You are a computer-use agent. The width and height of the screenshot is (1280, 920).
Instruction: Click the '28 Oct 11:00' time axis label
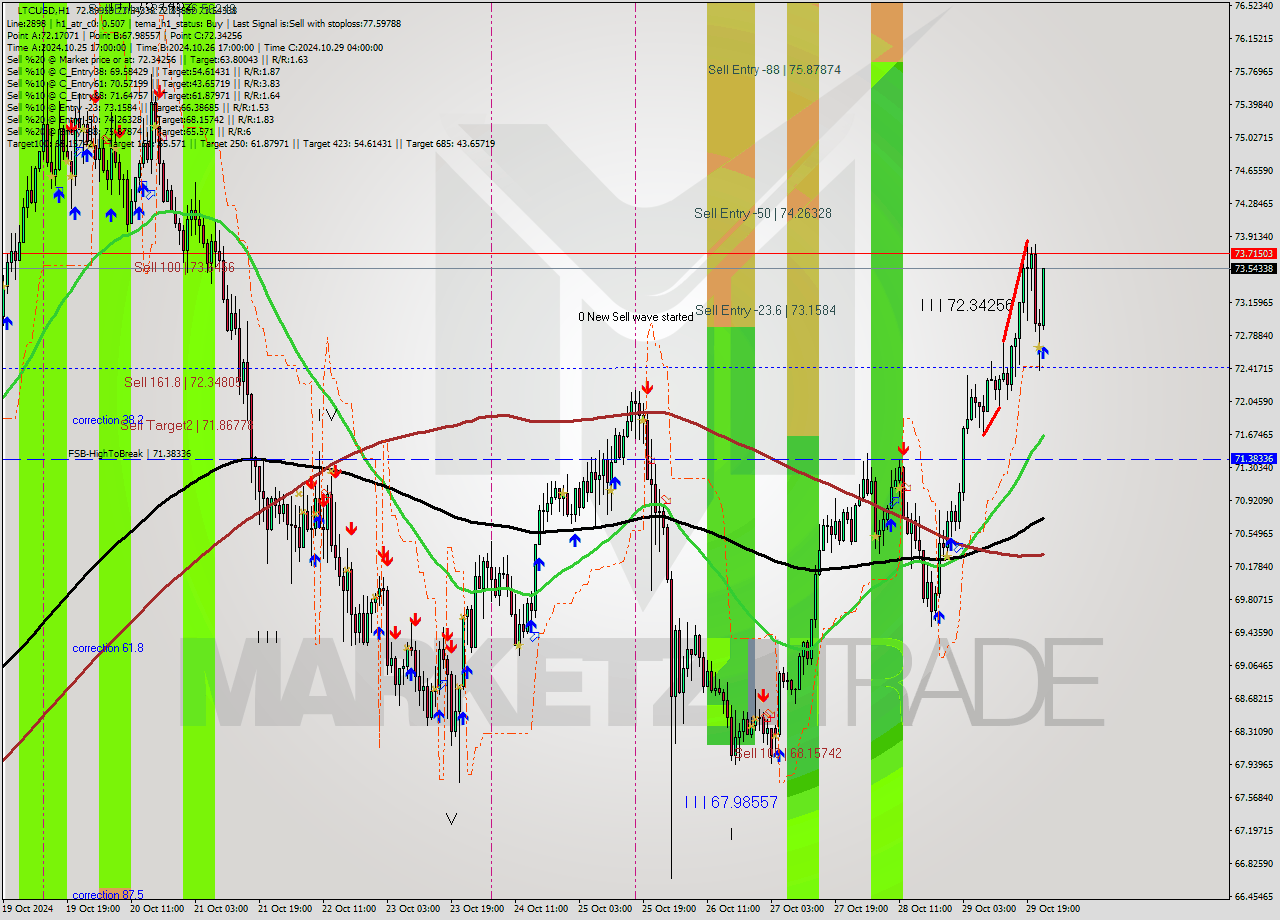tap(925, 909)
